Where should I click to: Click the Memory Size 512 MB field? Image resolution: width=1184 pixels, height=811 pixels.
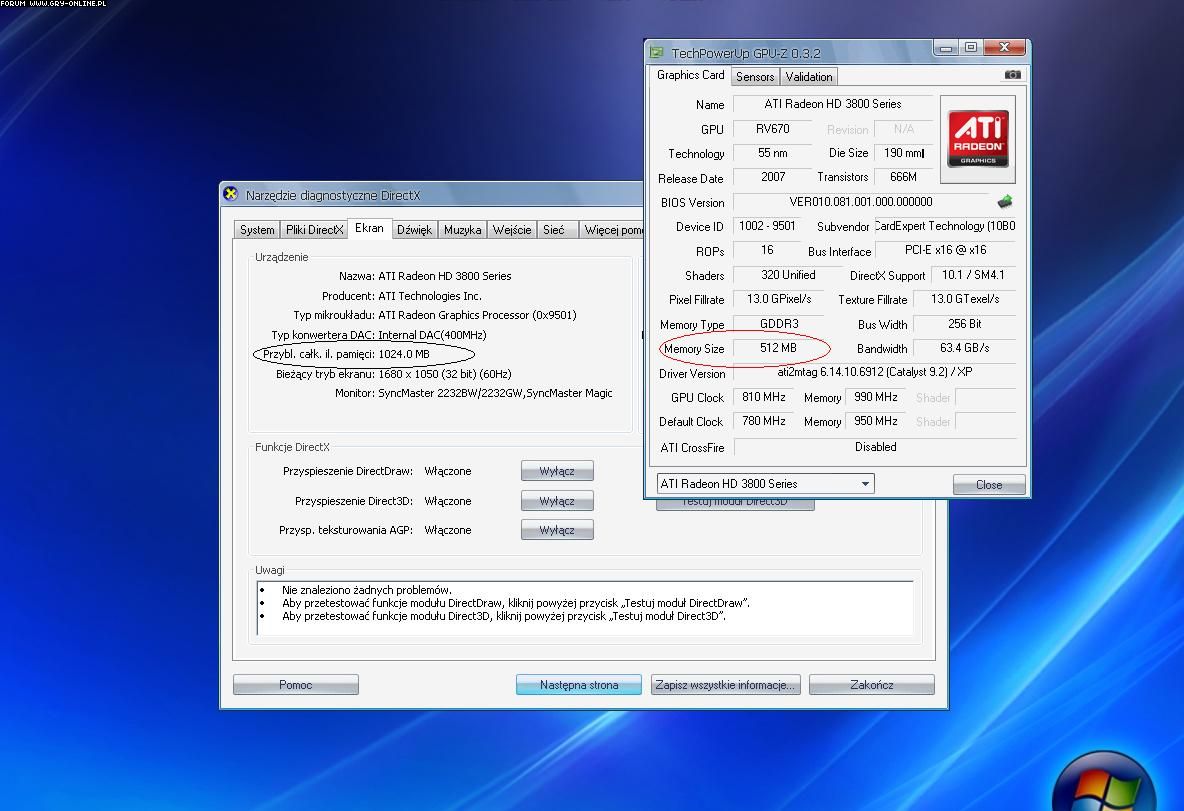point(778,349)
